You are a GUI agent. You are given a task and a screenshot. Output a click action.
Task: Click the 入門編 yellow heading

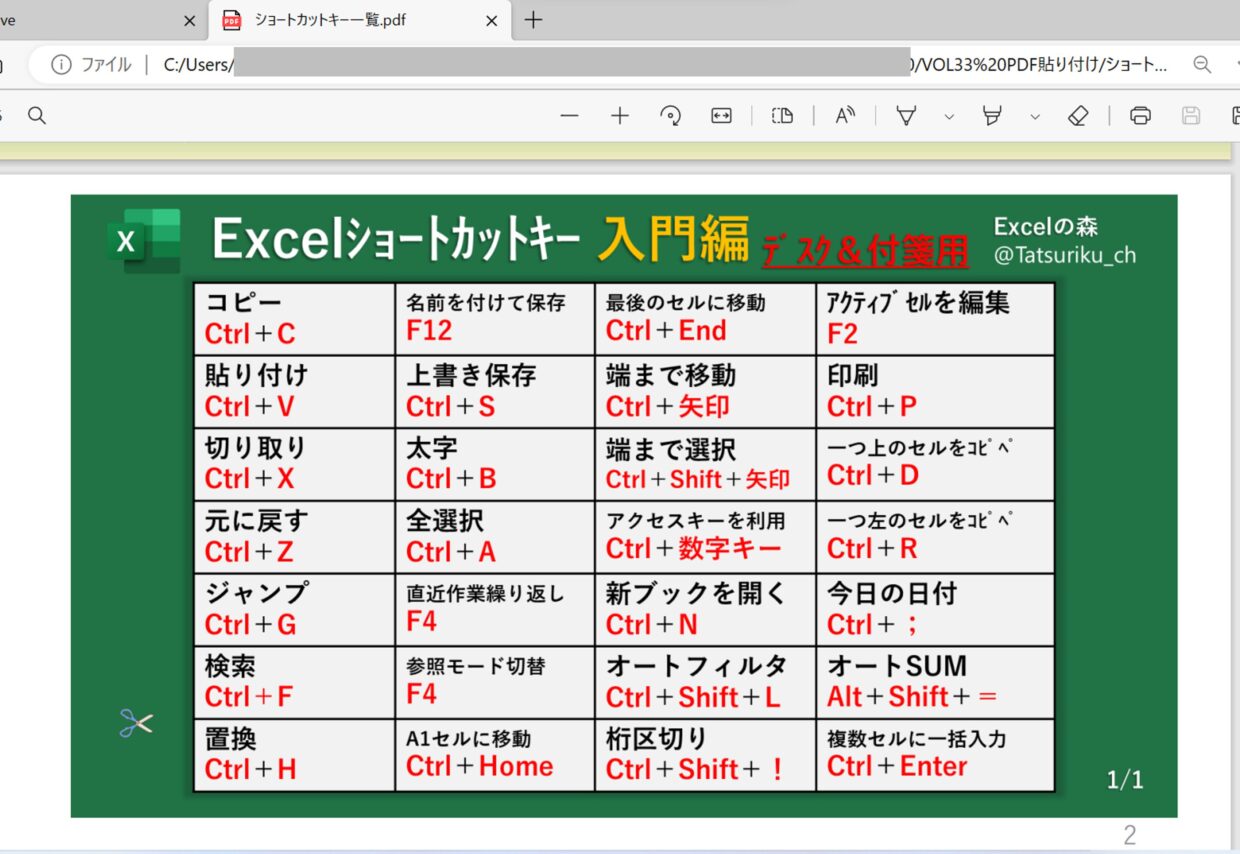(673, 239)
